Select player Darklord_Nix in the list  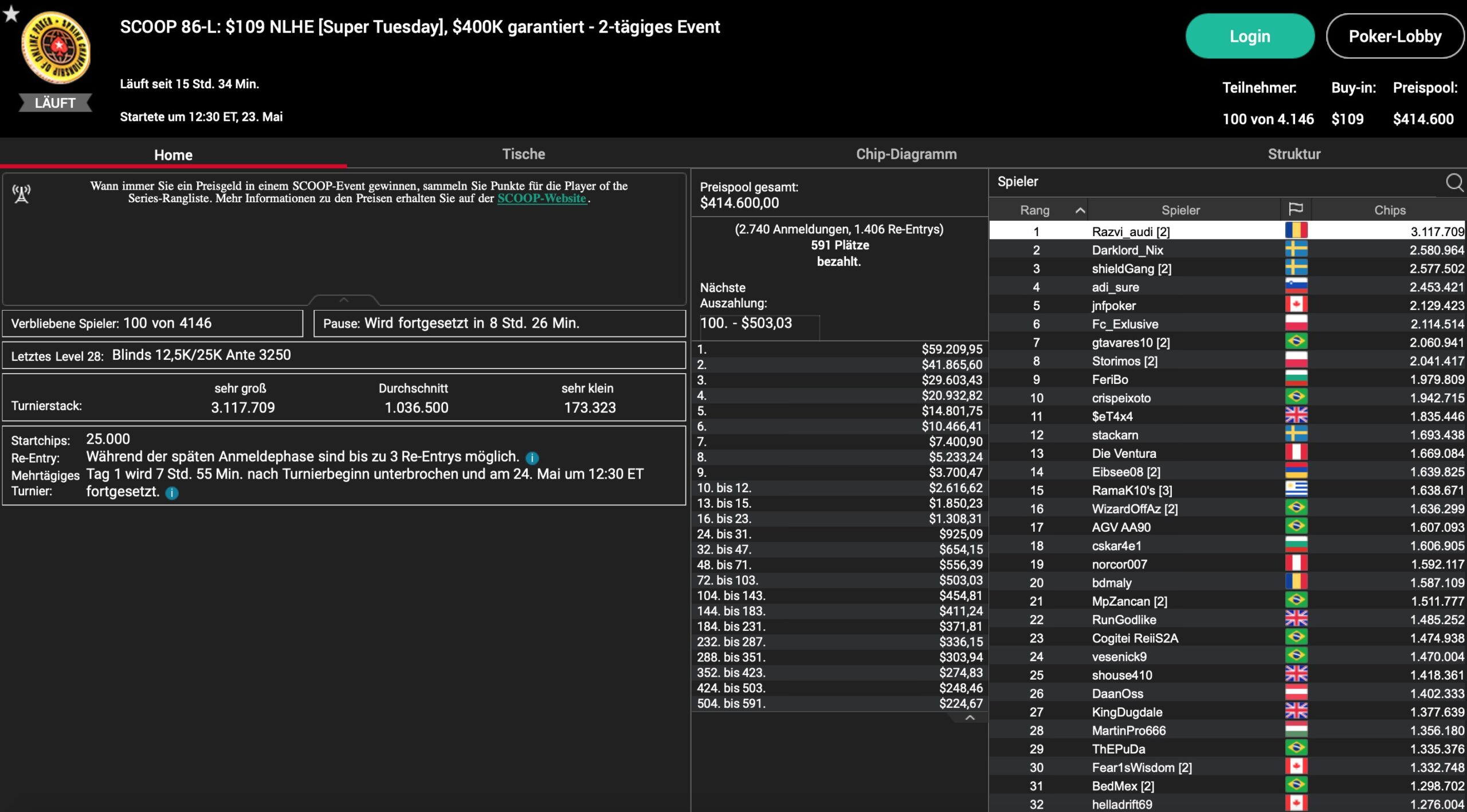click(1127, 250)
